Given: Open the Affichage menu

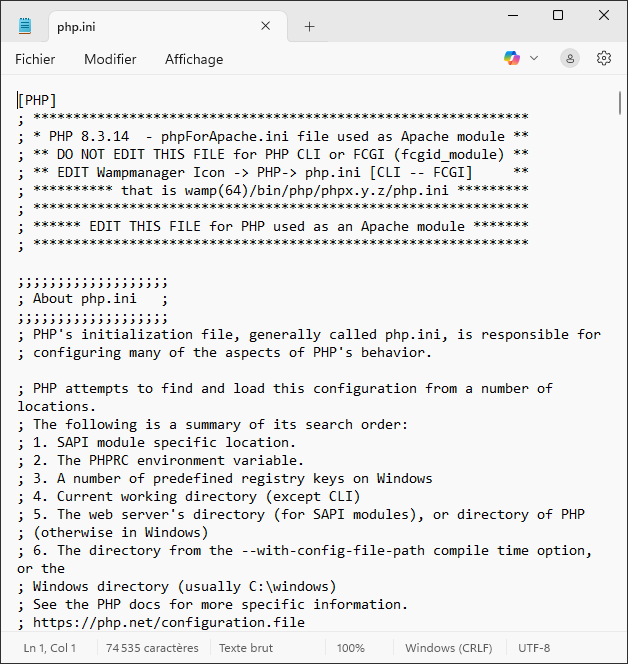Looking at the screenshot, I should [x=194, y=59].
